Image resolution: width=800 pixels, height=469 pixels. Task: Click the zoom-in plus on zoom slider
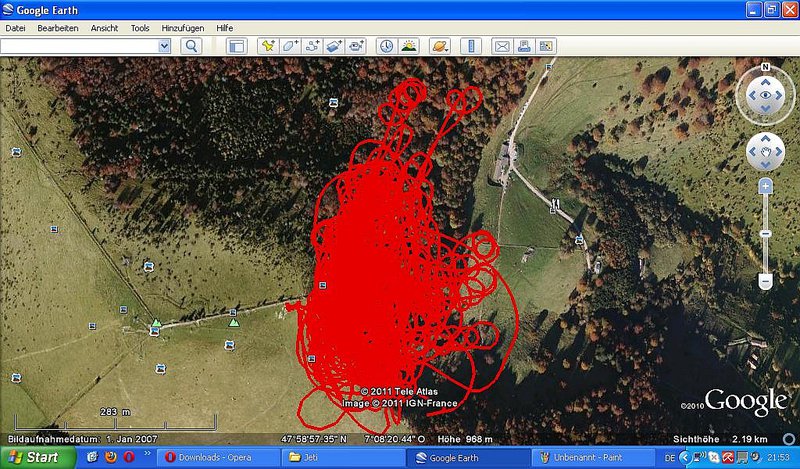tap(765, 186)
